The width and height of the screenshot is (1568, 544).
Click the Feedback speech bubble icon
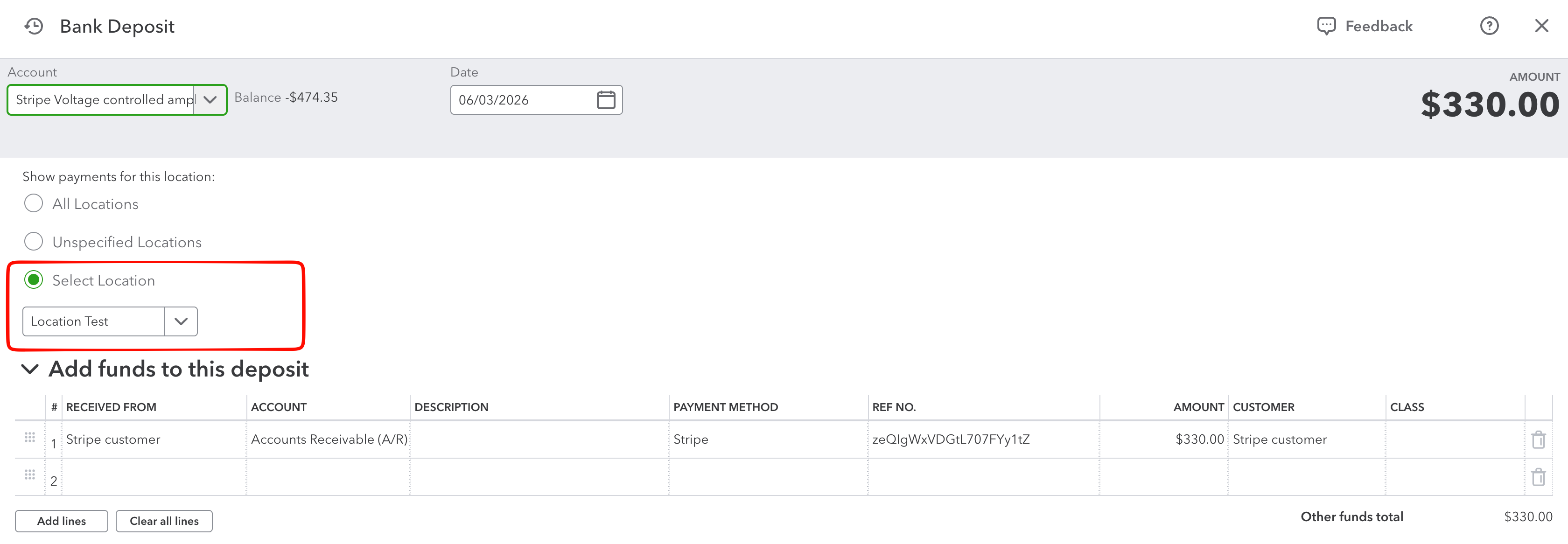click(1326, 26)
